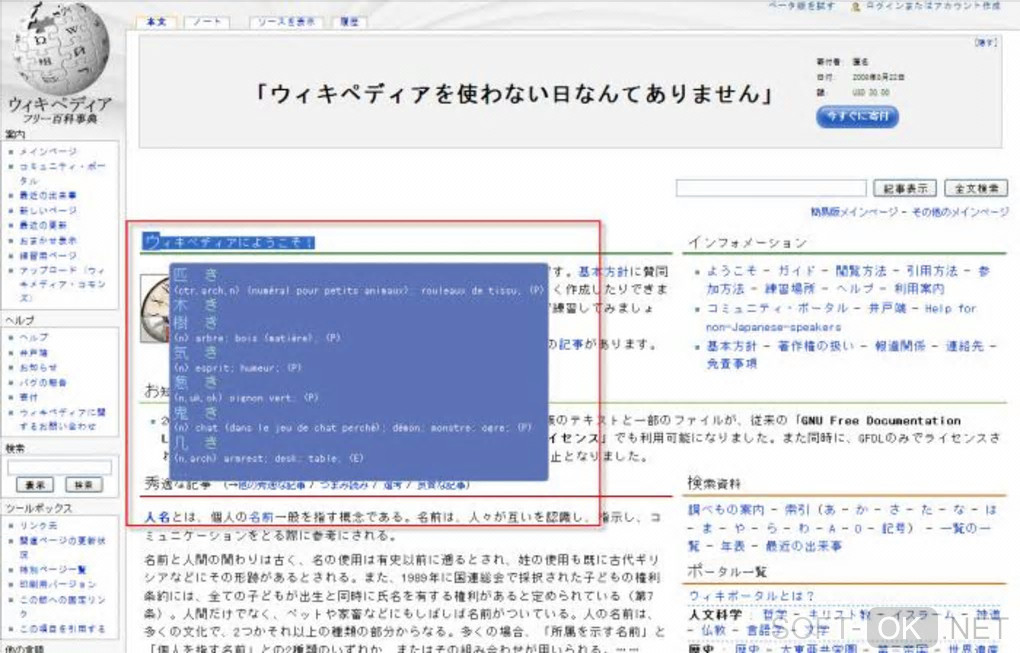Open the ソースを表示 view source tab

286,22
